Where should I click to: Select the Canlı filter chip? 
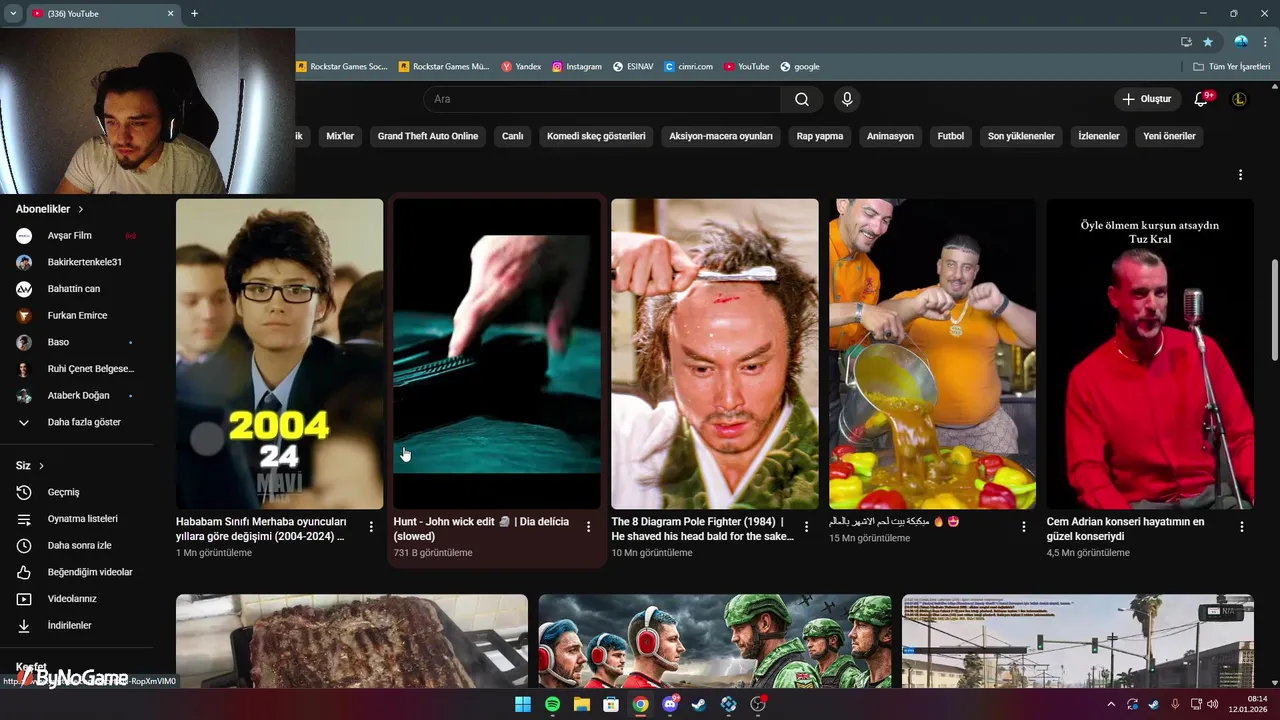point(513,136)
